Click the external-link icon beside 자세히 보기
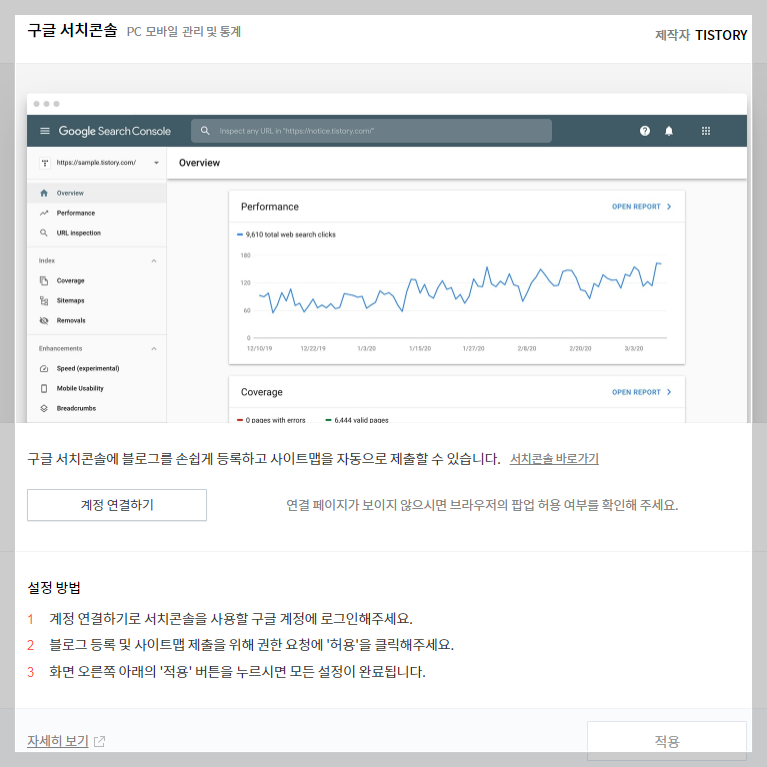Screen dimensions: 767x767 pyautogui.click(x=99, y=742)
